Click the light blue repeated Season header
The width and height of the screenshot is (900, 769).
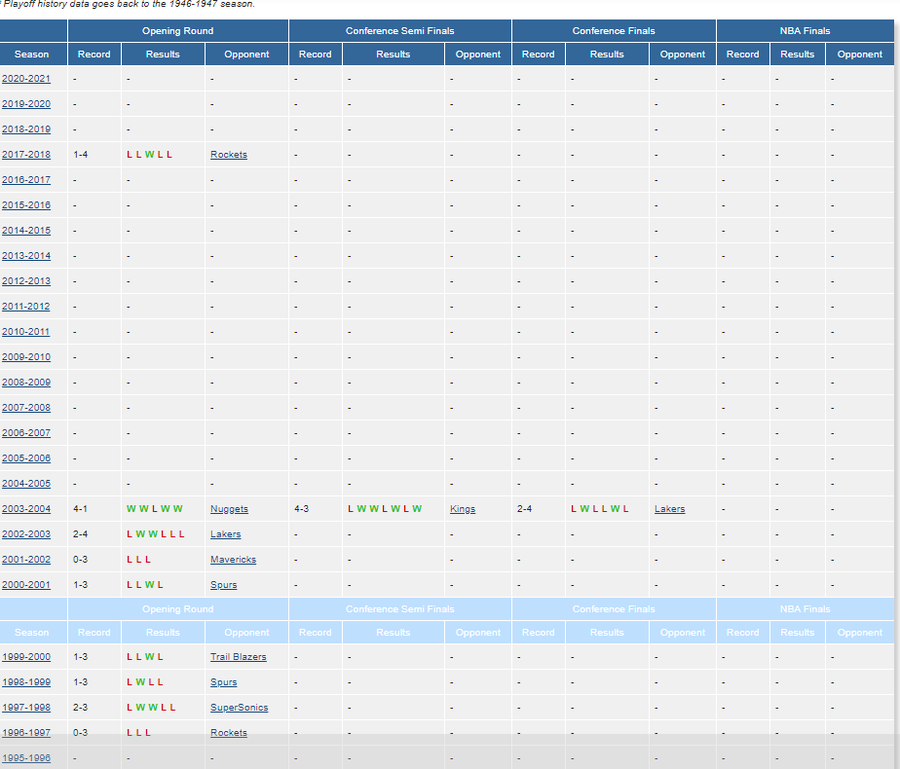coord(32,632)
